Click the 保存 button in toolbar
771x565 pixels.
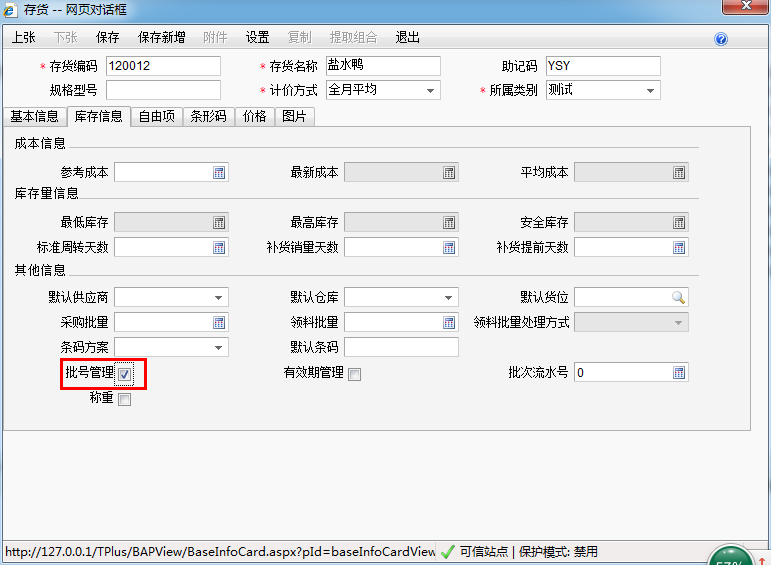pos(107,38)
